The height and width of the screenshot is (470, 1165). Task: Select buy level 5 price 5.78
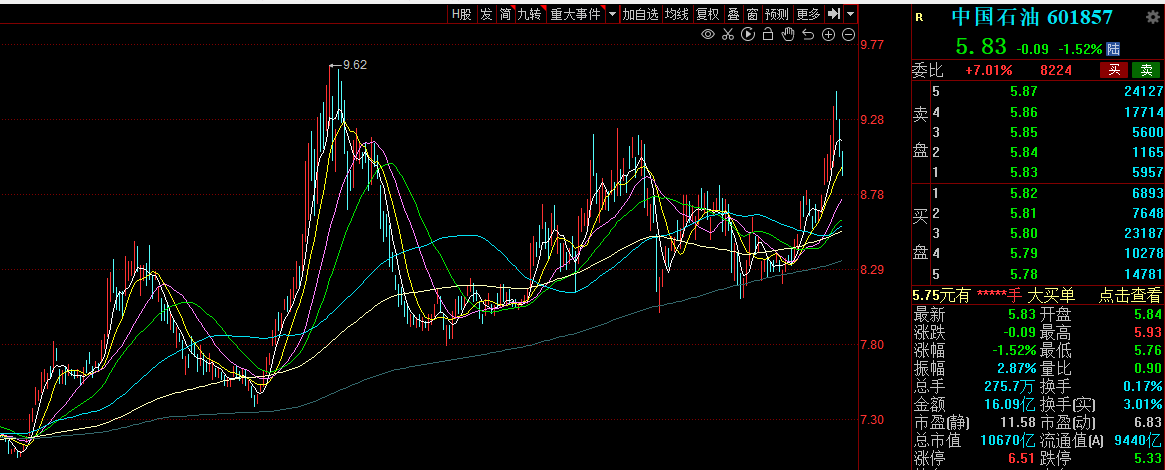pyautogui.click(x=1026, y=273)
